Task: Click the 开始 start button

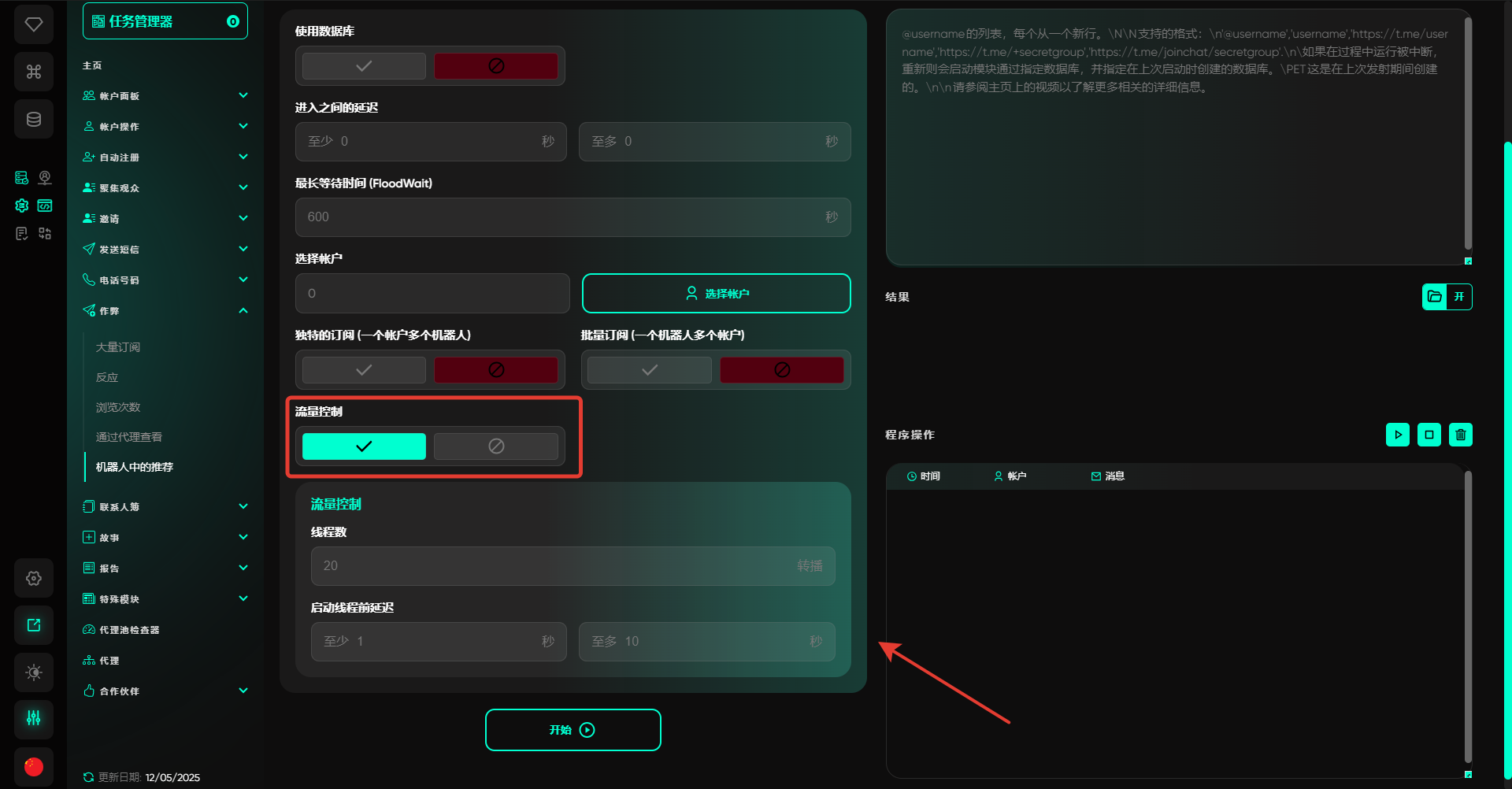Action: point(573,730)
